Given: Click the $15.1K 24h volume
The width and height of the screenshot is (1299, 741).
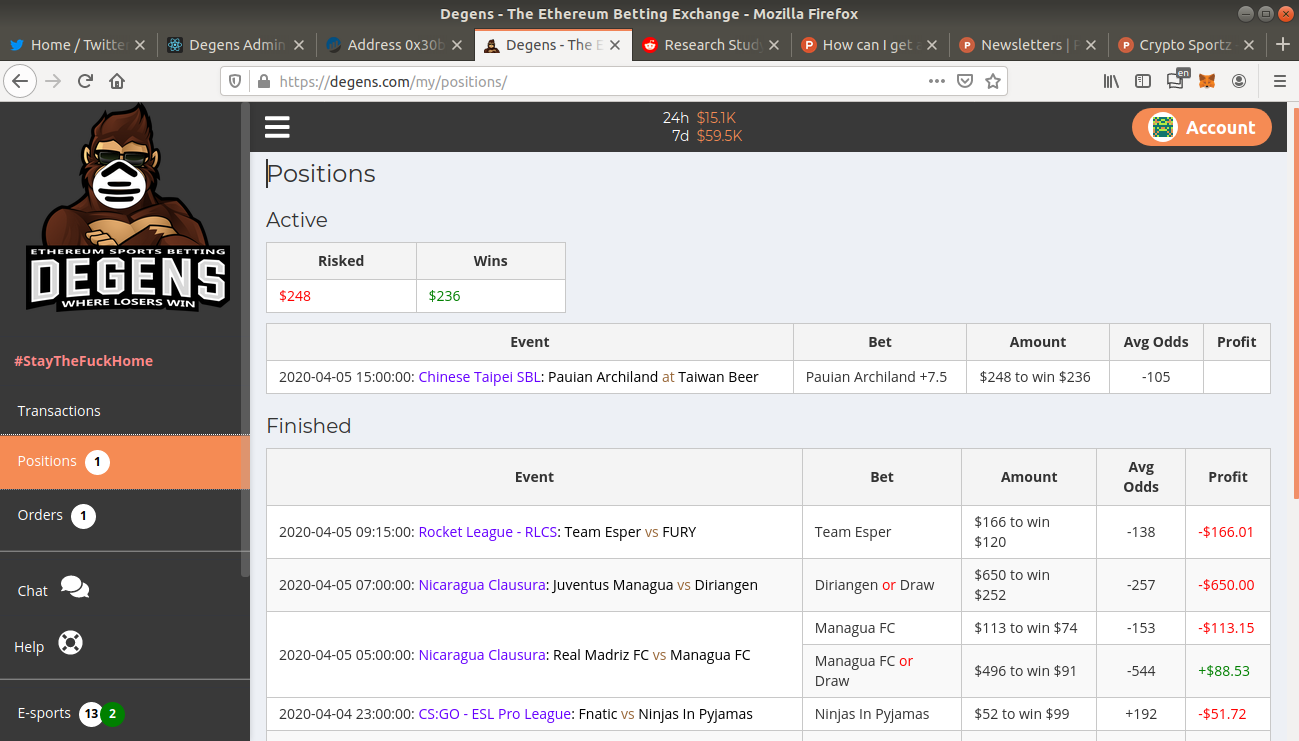Looking at the screenshot, I should point(716,118).
